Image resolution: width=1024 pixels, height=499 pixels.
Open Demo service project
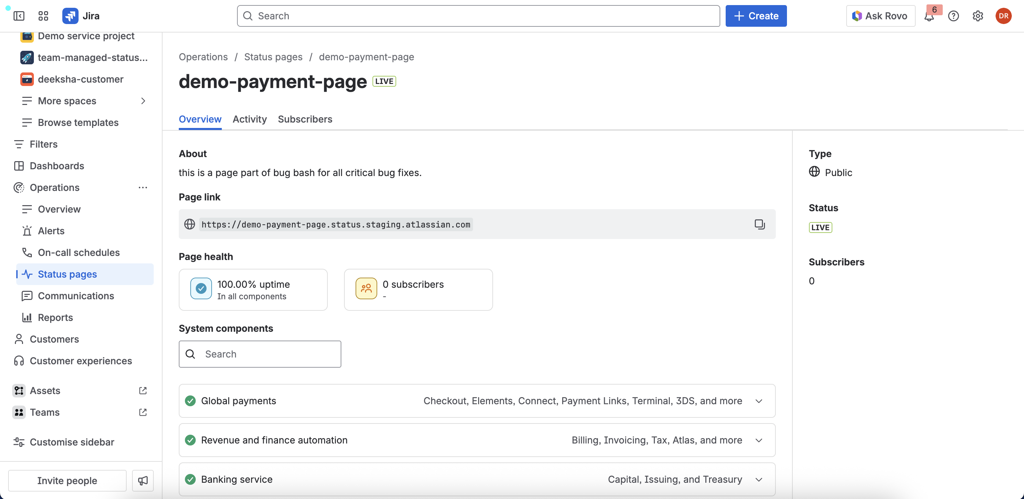(85, 38)
